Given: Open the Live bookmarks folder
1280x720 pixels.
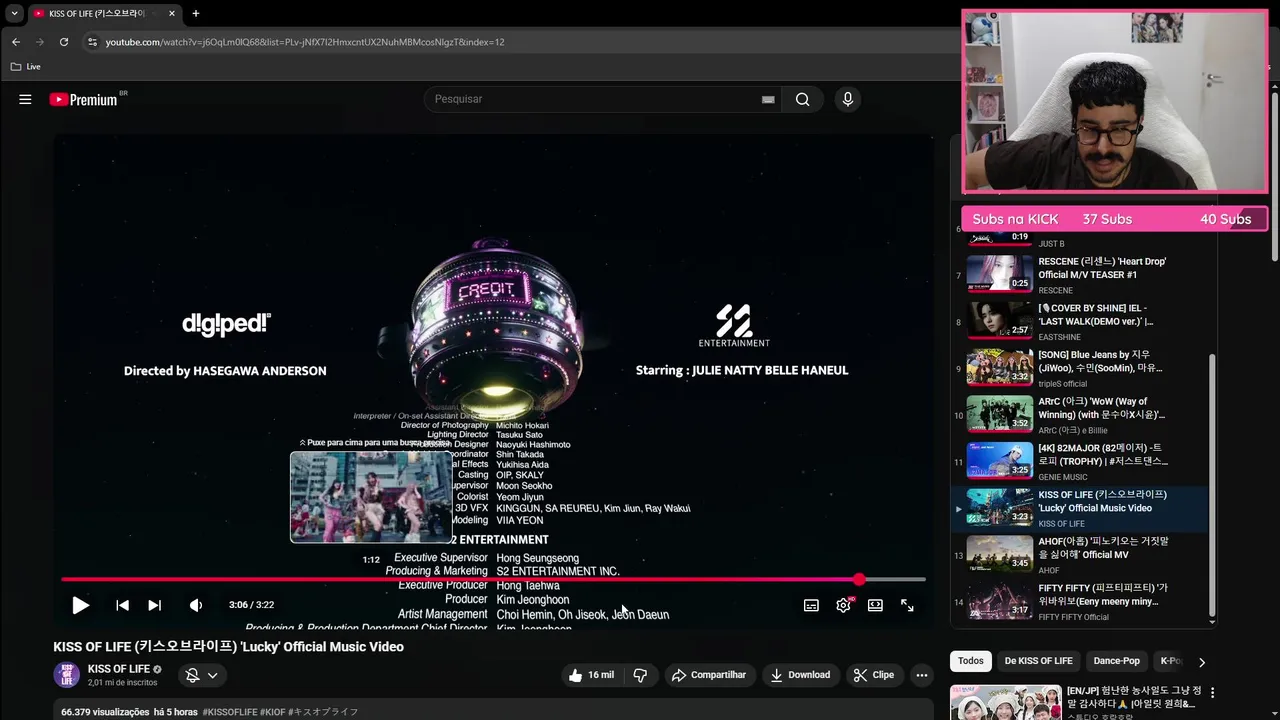Looking at the screenshot, I should (26, 67).
